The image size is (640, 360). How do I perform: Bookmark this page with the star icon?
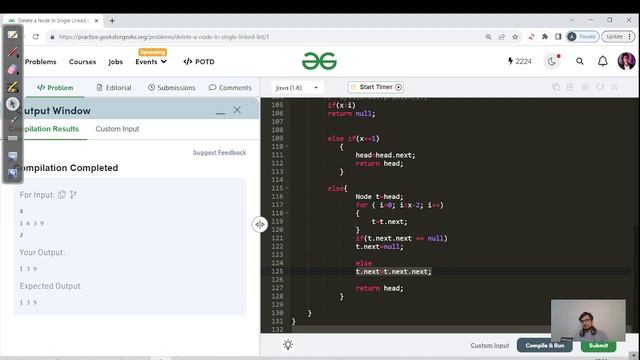[x=515, y=37]
